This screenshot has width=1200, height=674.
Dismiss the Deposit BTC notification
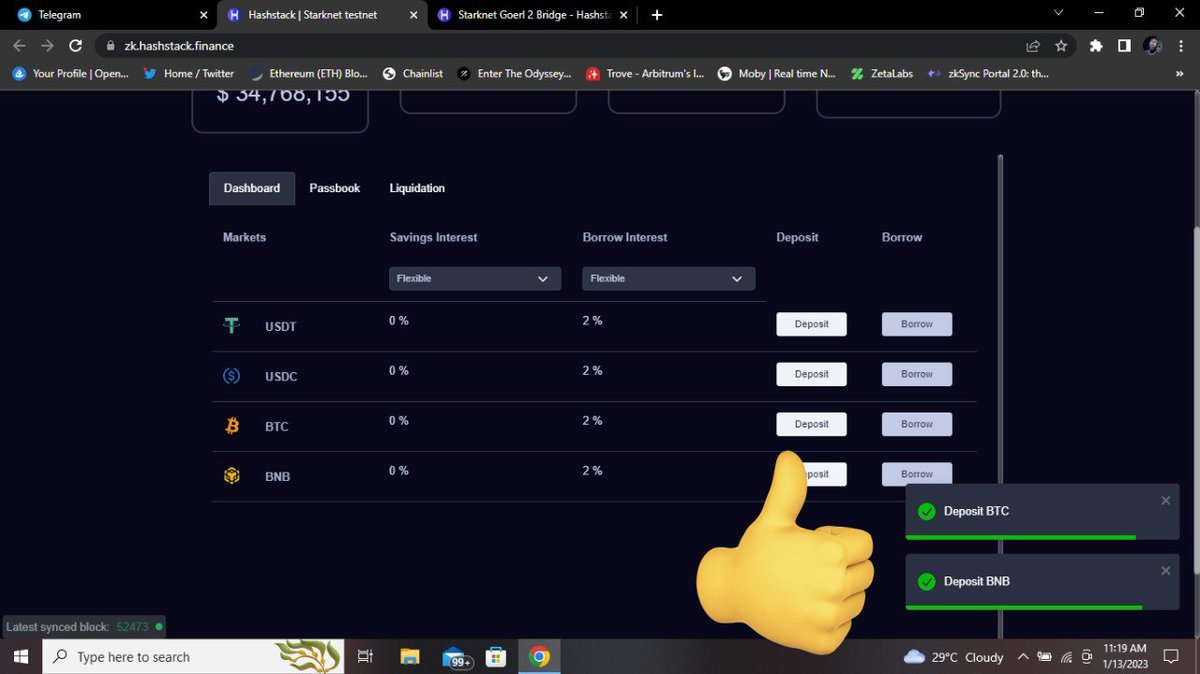tap(1165, 500)
